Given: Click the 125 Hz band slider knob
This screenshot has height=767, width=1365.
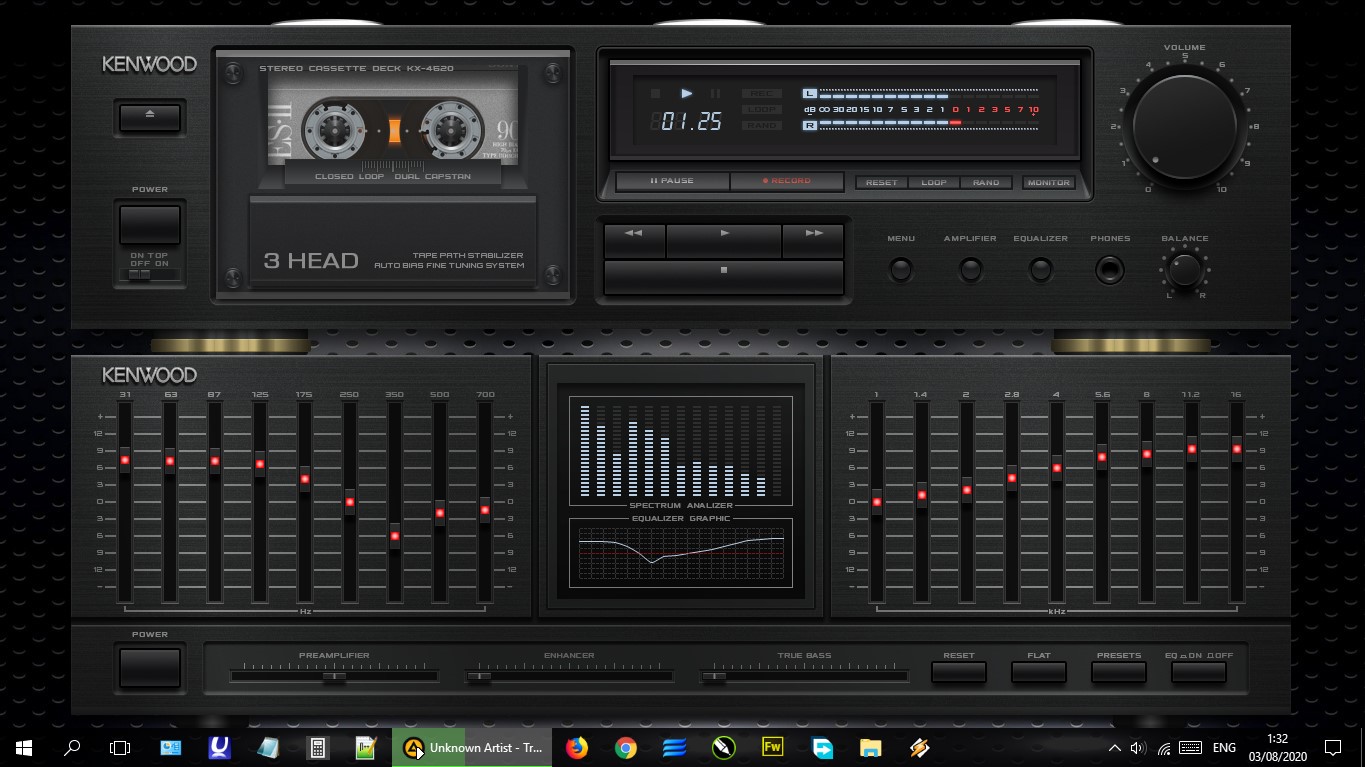Looking at the screenshot, I should pyautogui.click(x=260, y=464).
